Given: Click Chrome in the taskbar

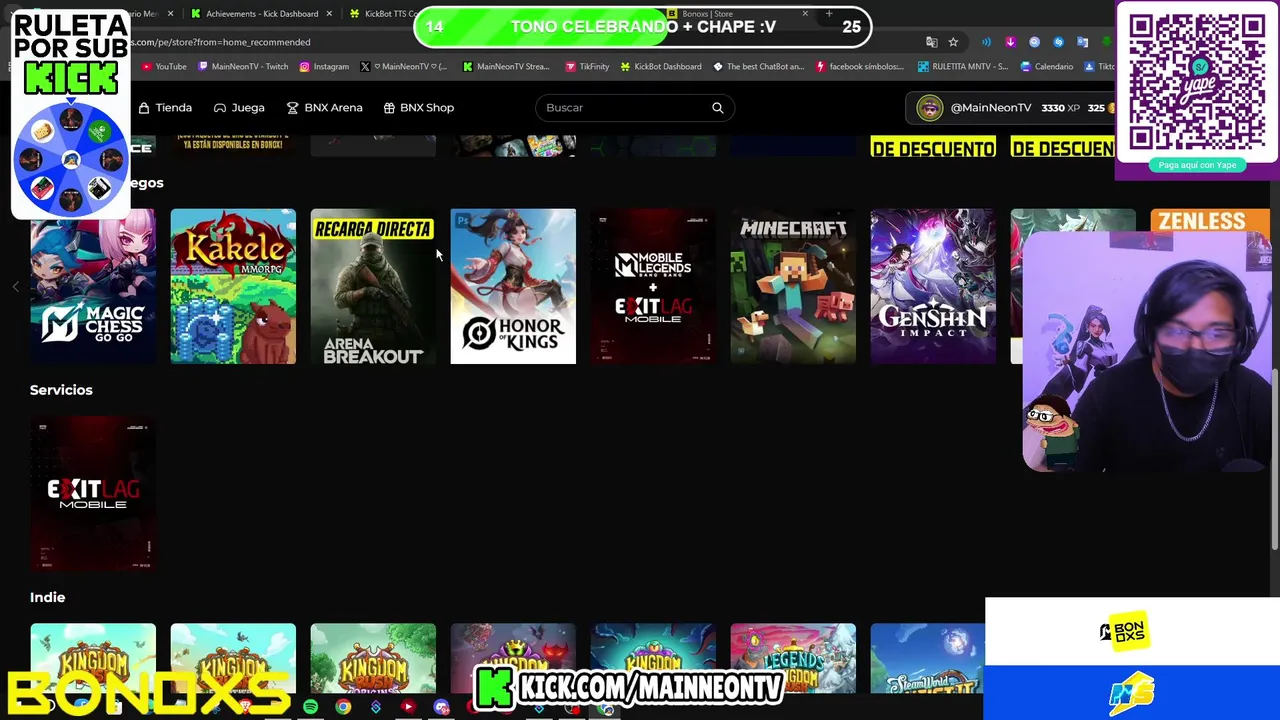Looking at the screenshot, I should click(343, 707).
